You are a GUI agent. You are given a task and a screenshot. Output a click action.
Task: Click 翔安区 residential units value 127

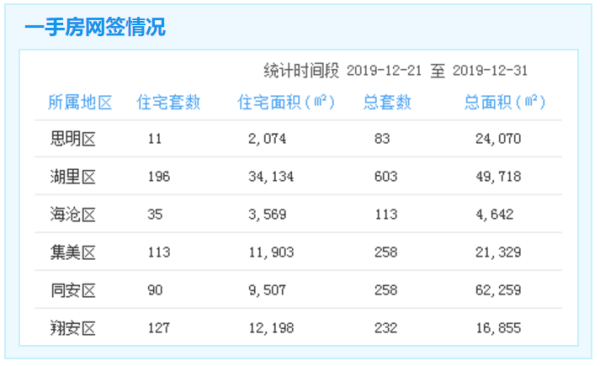click(x=159, y=328)
